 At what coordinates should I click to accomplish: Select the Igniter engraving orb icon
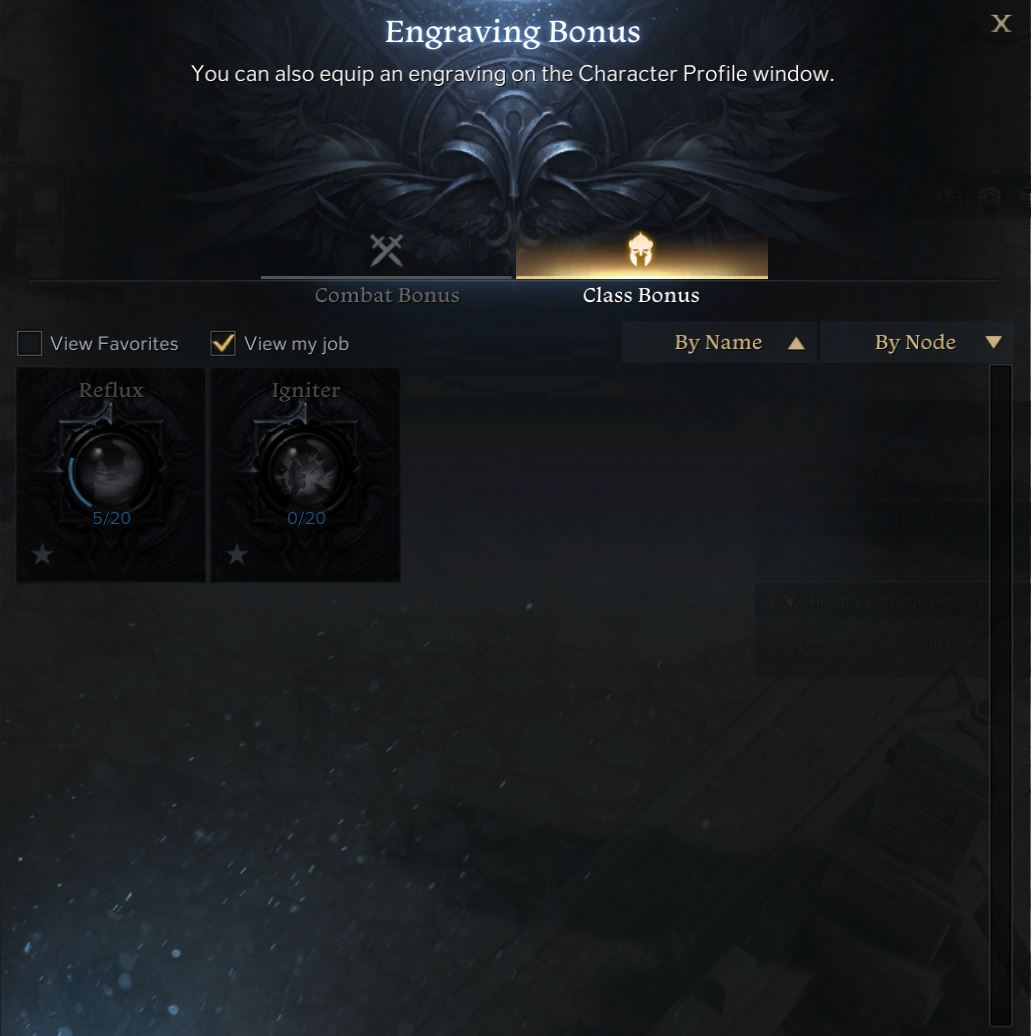tap(305, 470)
